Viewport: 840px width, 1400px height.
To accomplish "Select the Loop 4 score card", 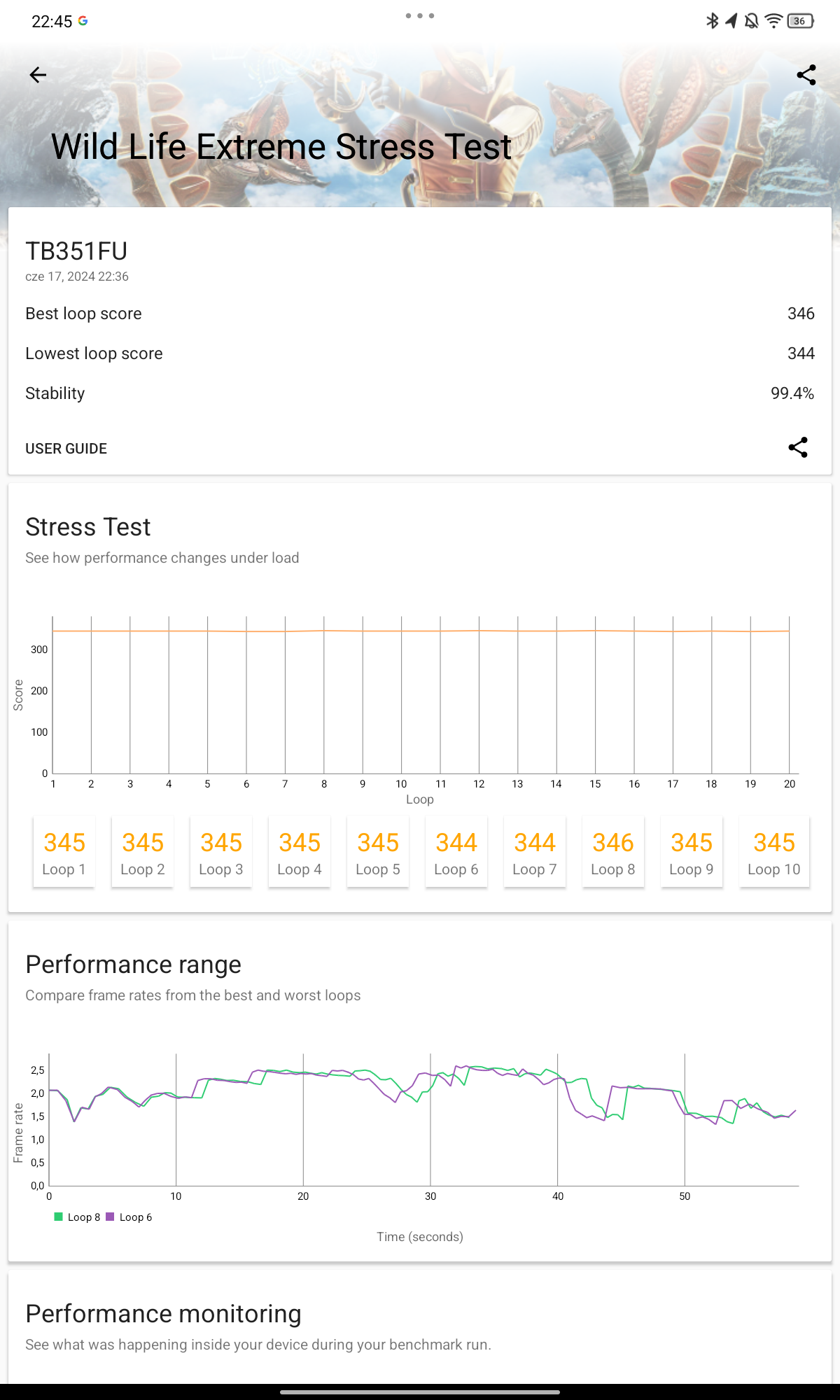I will 299,852.
